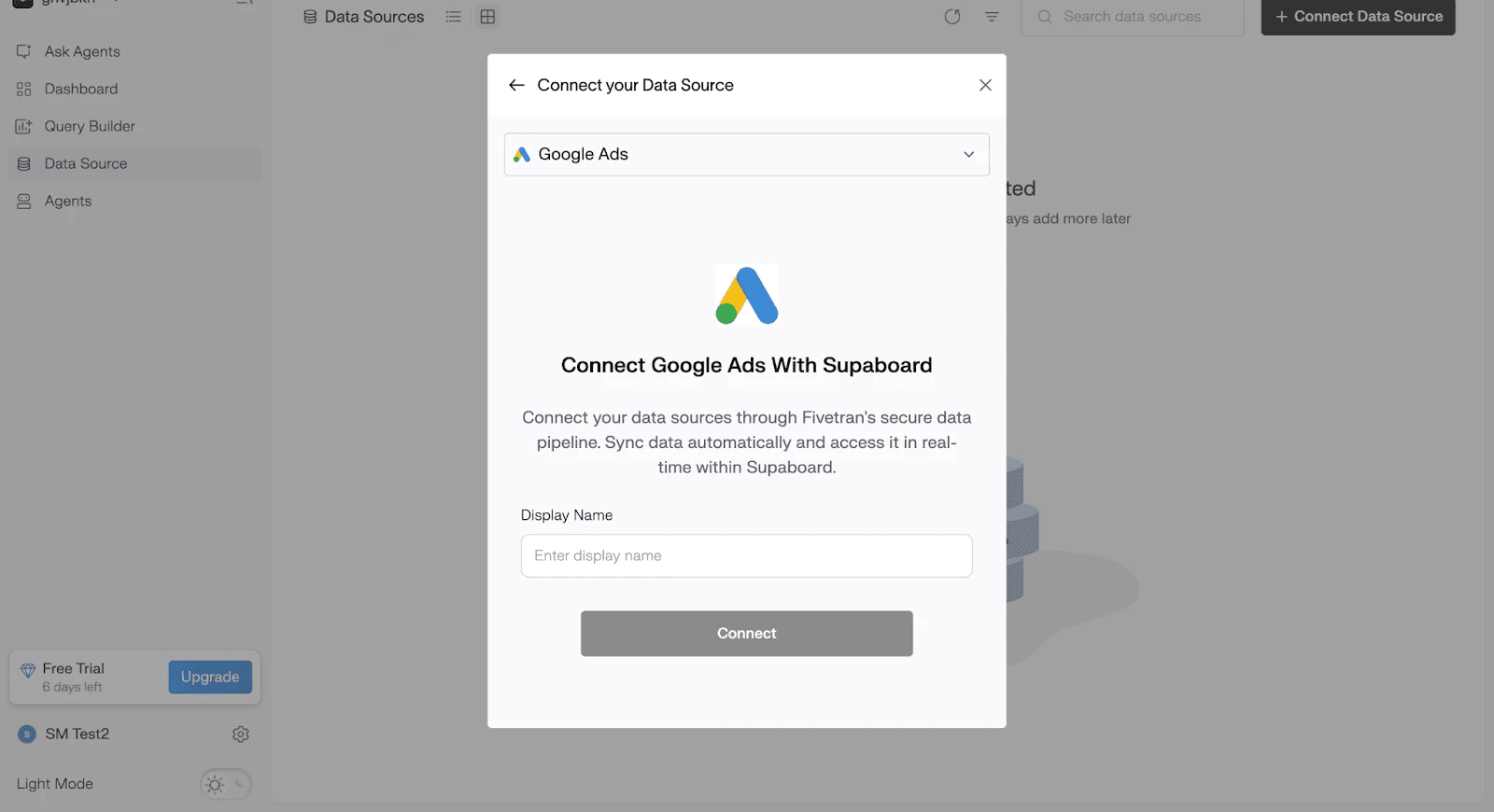1494x812 pixels.
Task: Open the Google Ads data source dropdown
Action: pyautogui.click(x=747, y=155)
